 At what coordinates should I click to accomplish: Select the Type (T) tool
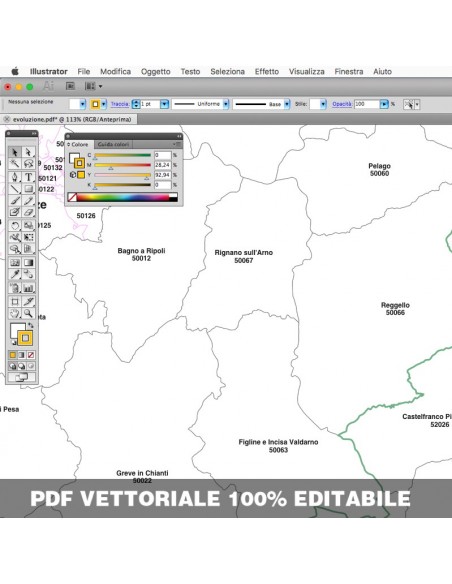[x=28, y=177]
